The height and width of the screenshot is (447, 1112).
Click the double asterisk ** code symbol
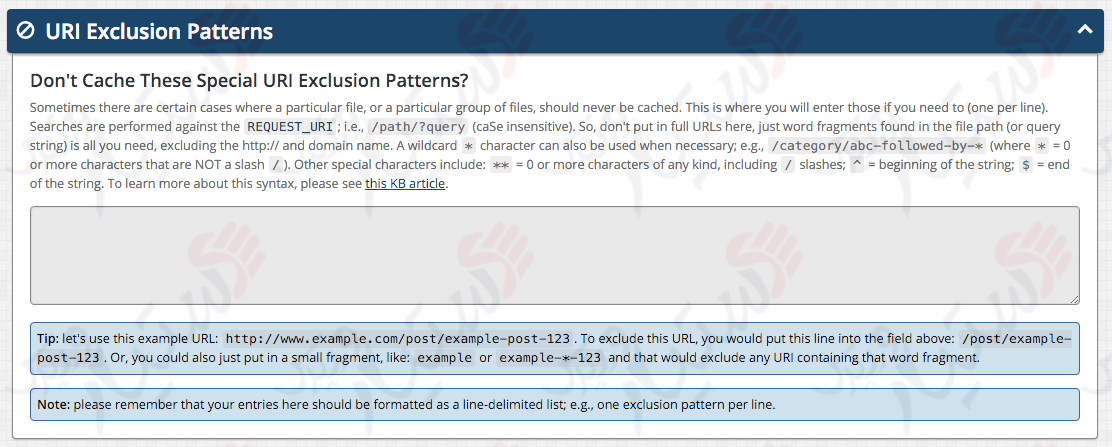pos(501,165)
